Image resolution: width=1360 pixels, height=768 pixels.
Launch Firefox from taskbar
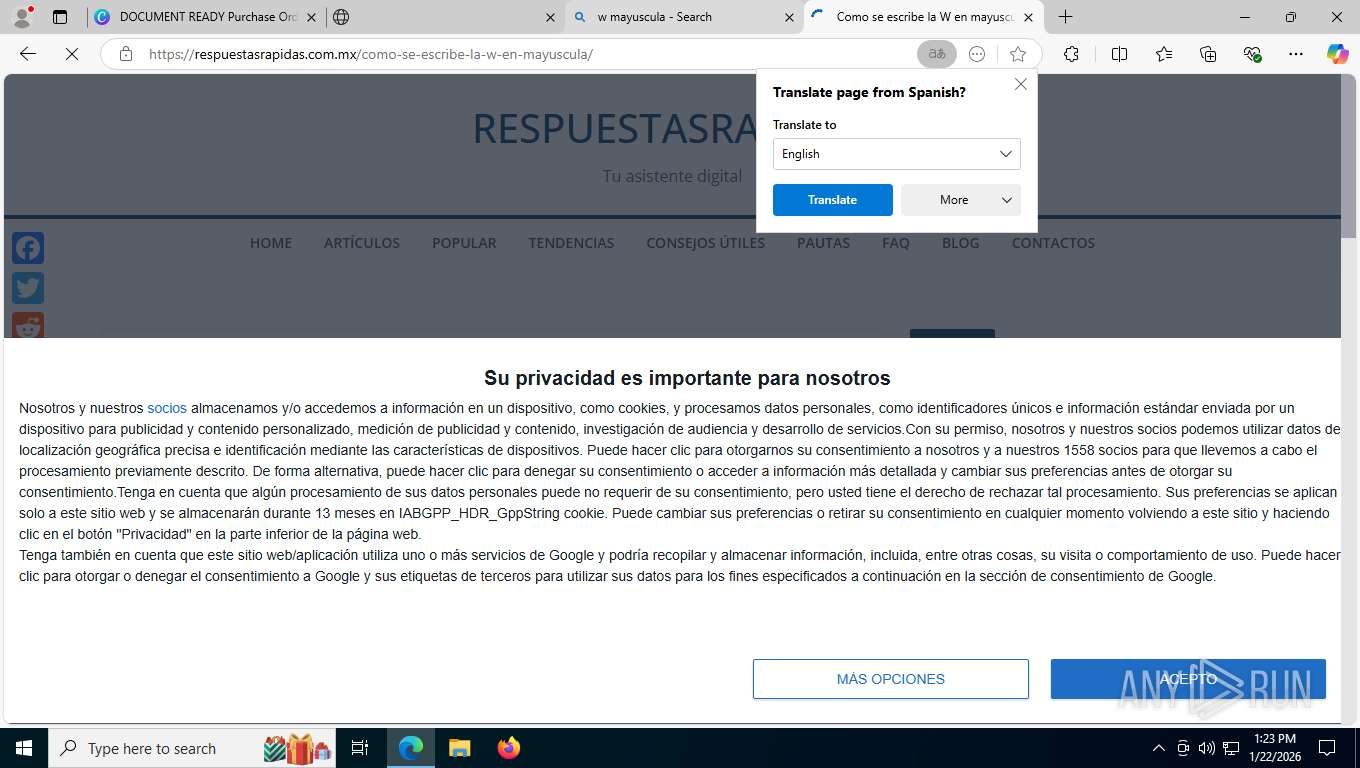(x=509, y=748)
